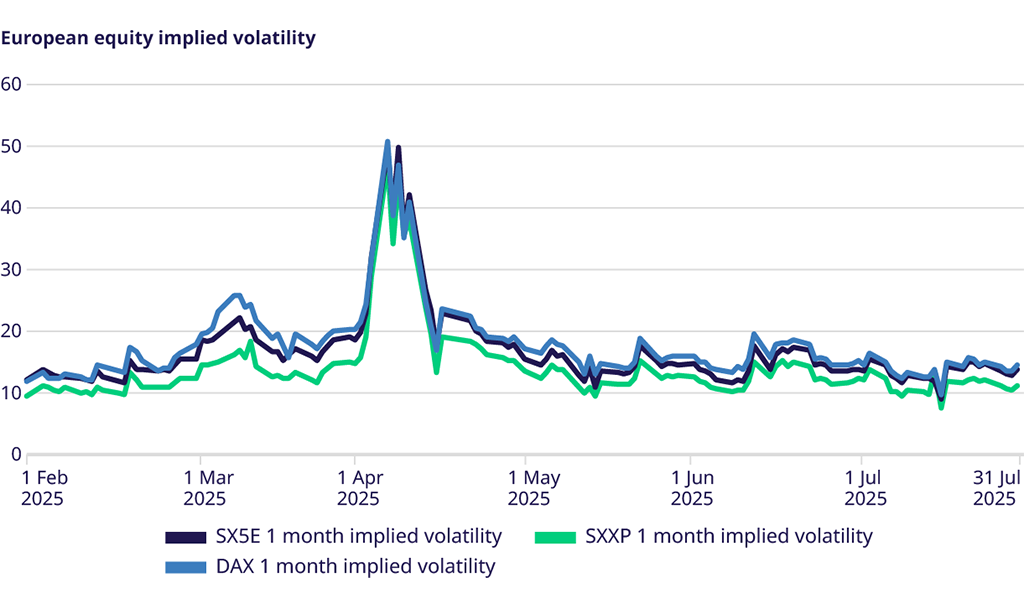
Task: Click the SXXP green legend swatch
Action: [x=557, y=537]
